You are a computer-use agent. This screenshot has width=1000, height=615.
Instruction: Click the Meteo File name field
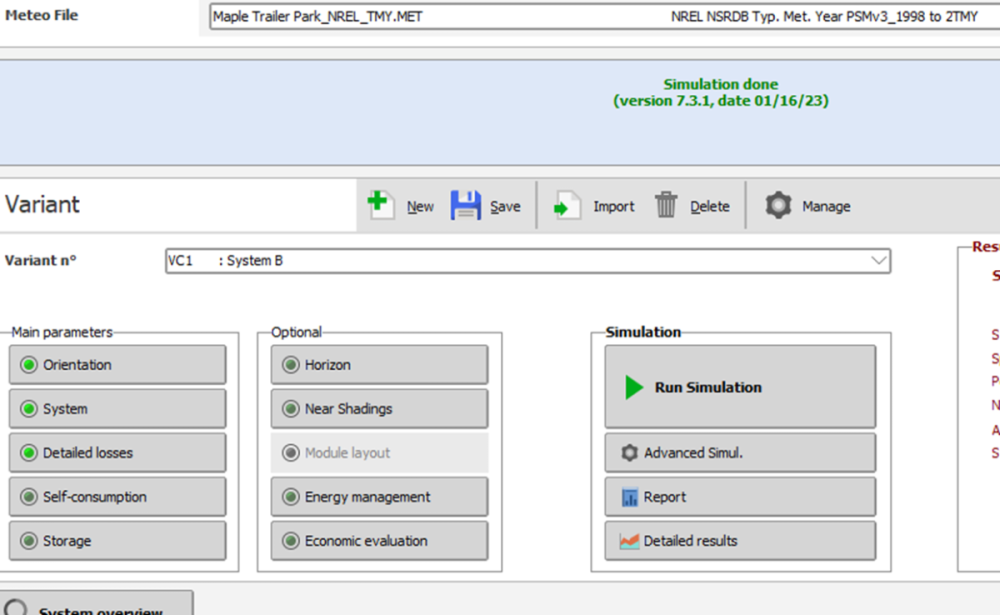(440, 17)
